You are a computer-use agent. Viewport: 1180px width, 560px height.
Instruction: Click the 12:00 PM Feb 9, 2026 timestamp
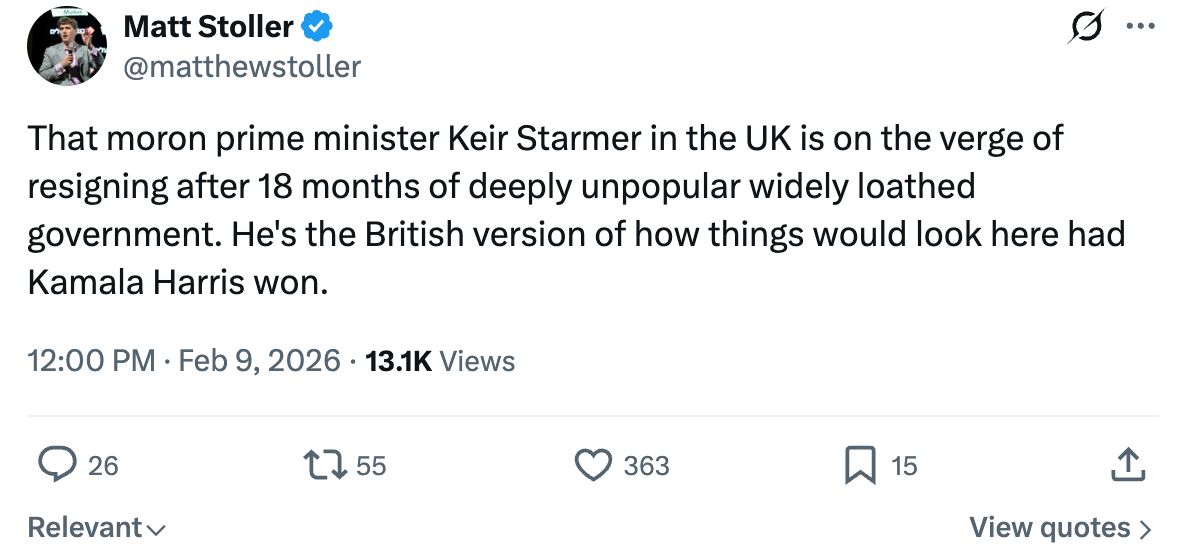point(184,361)
